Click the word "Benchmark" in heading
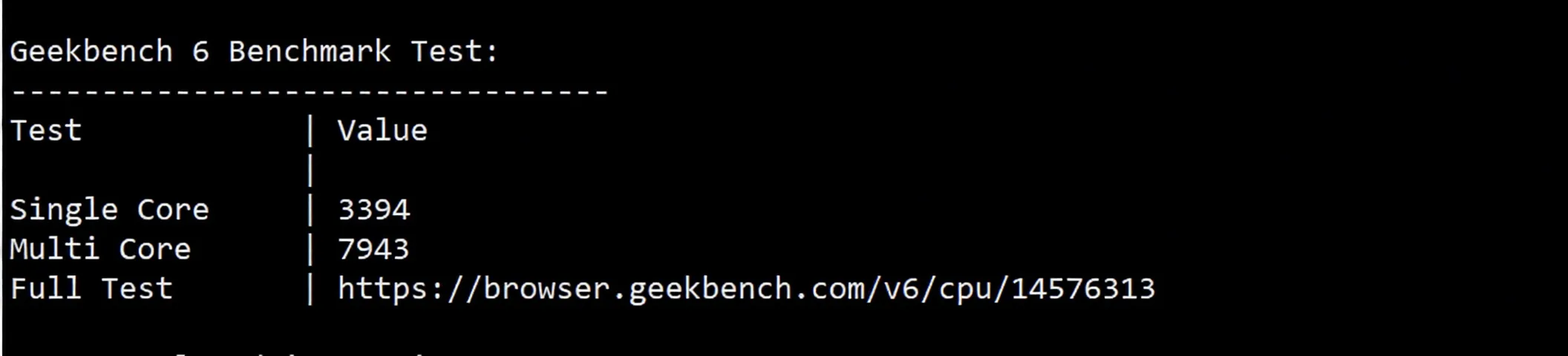1568x356 pixels. click(x=310, y=52)
